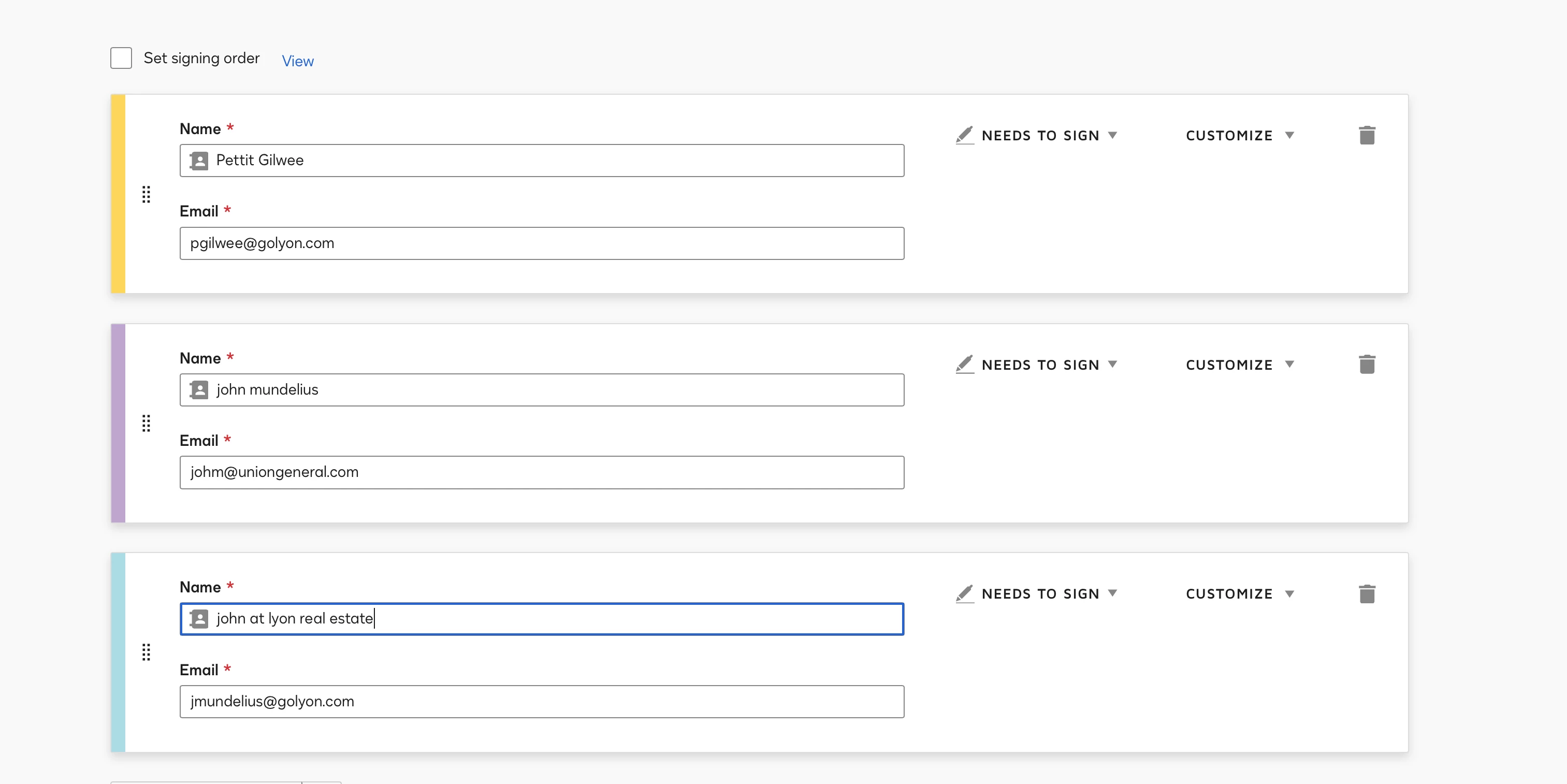Expand Customize menu for third recipient
Image resolution: width=1567 pixels, height=784 pixels.
[1239, 593]
